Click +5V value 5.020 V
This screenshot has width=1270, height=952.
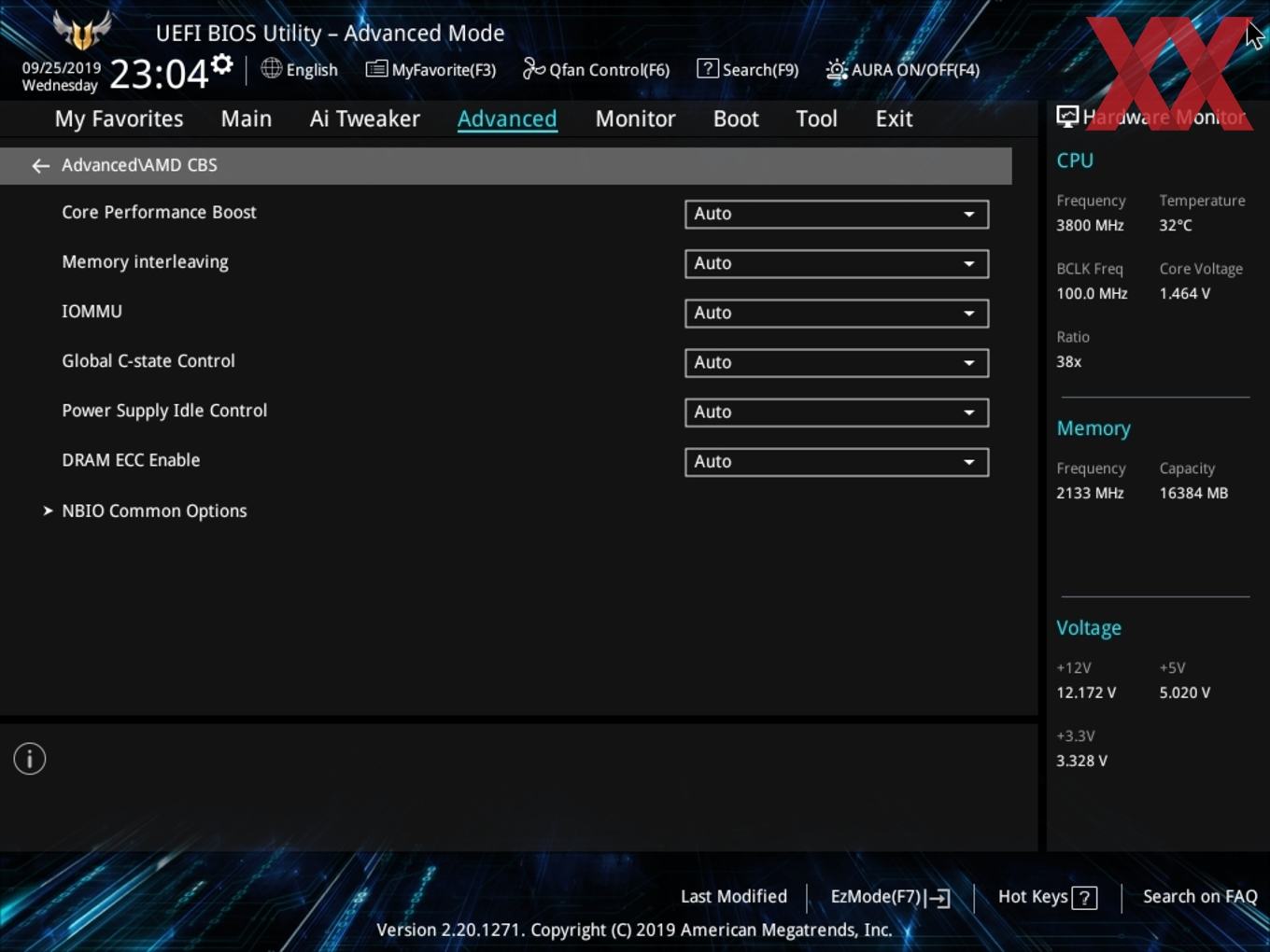pos(1185,693)
